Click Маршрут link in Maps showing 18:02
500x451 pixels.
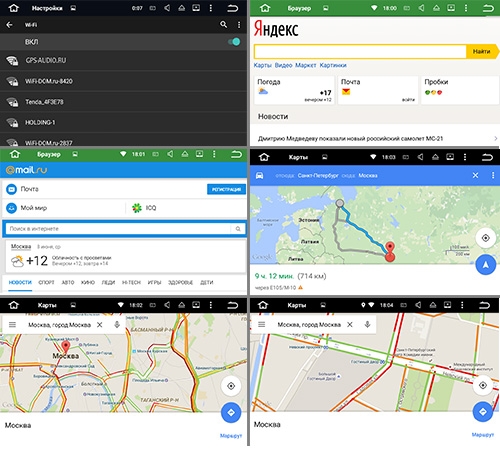[231, 436]
